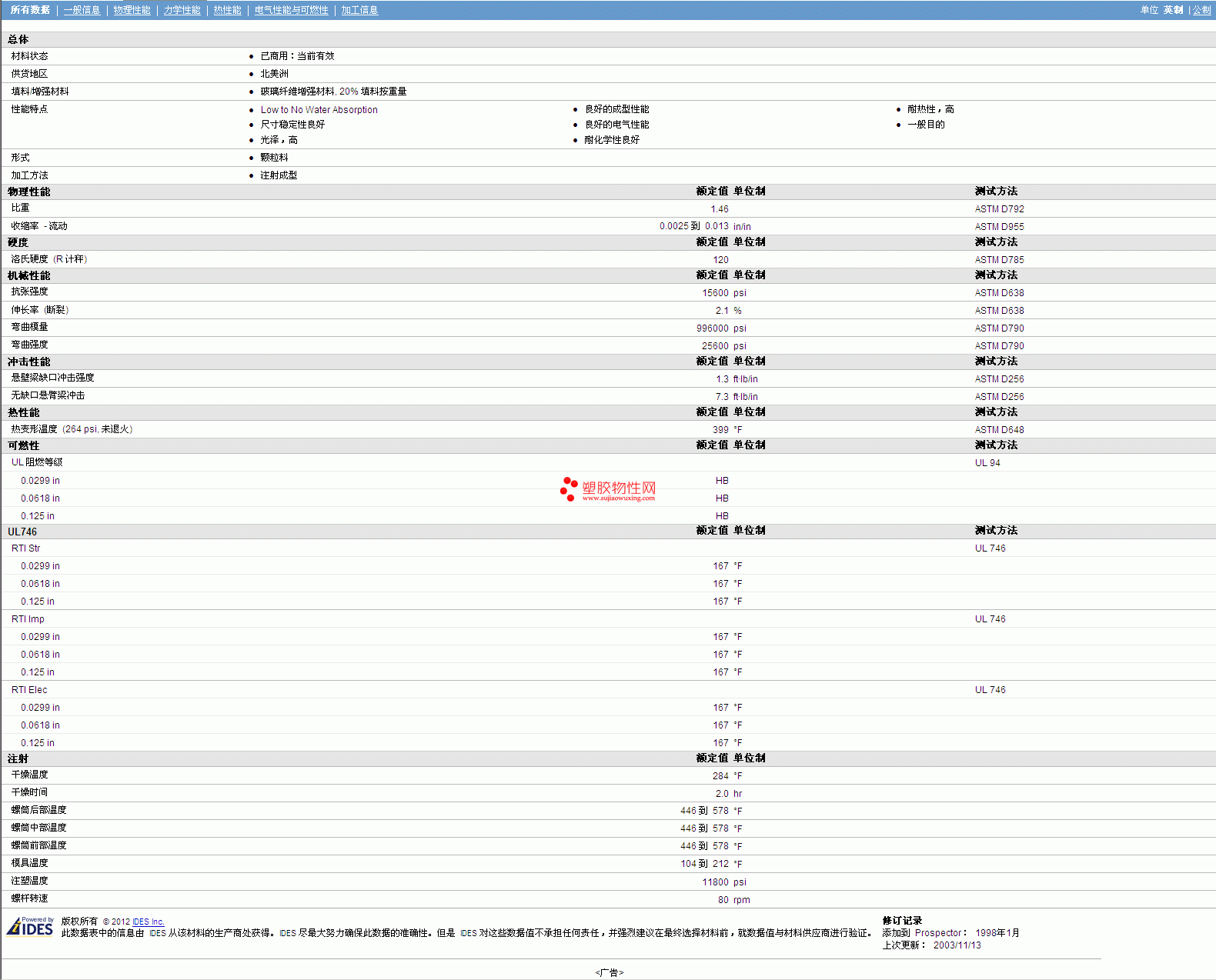Click ASTM D638 in the 伸长率 row
Screen dimensions: 1216x980
999,311
